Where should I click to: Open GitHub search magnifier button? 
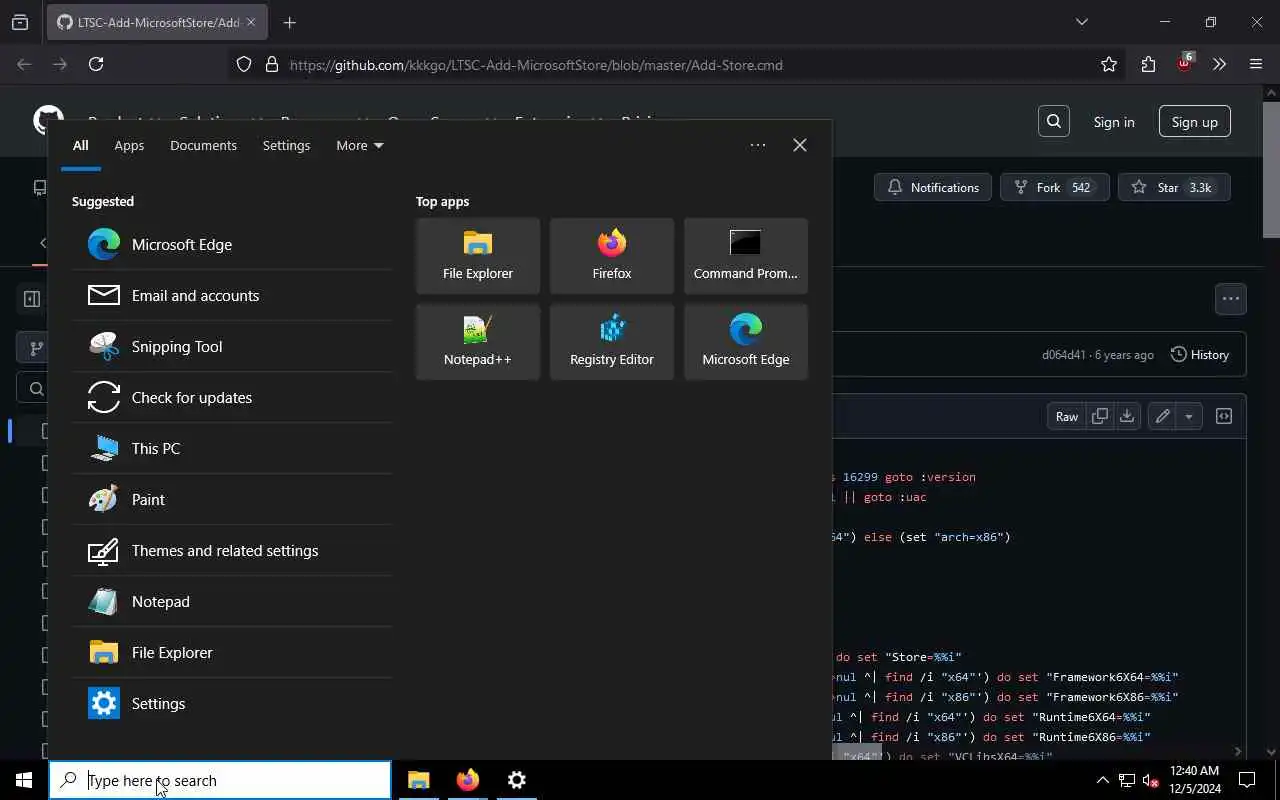click(1054, 121)
